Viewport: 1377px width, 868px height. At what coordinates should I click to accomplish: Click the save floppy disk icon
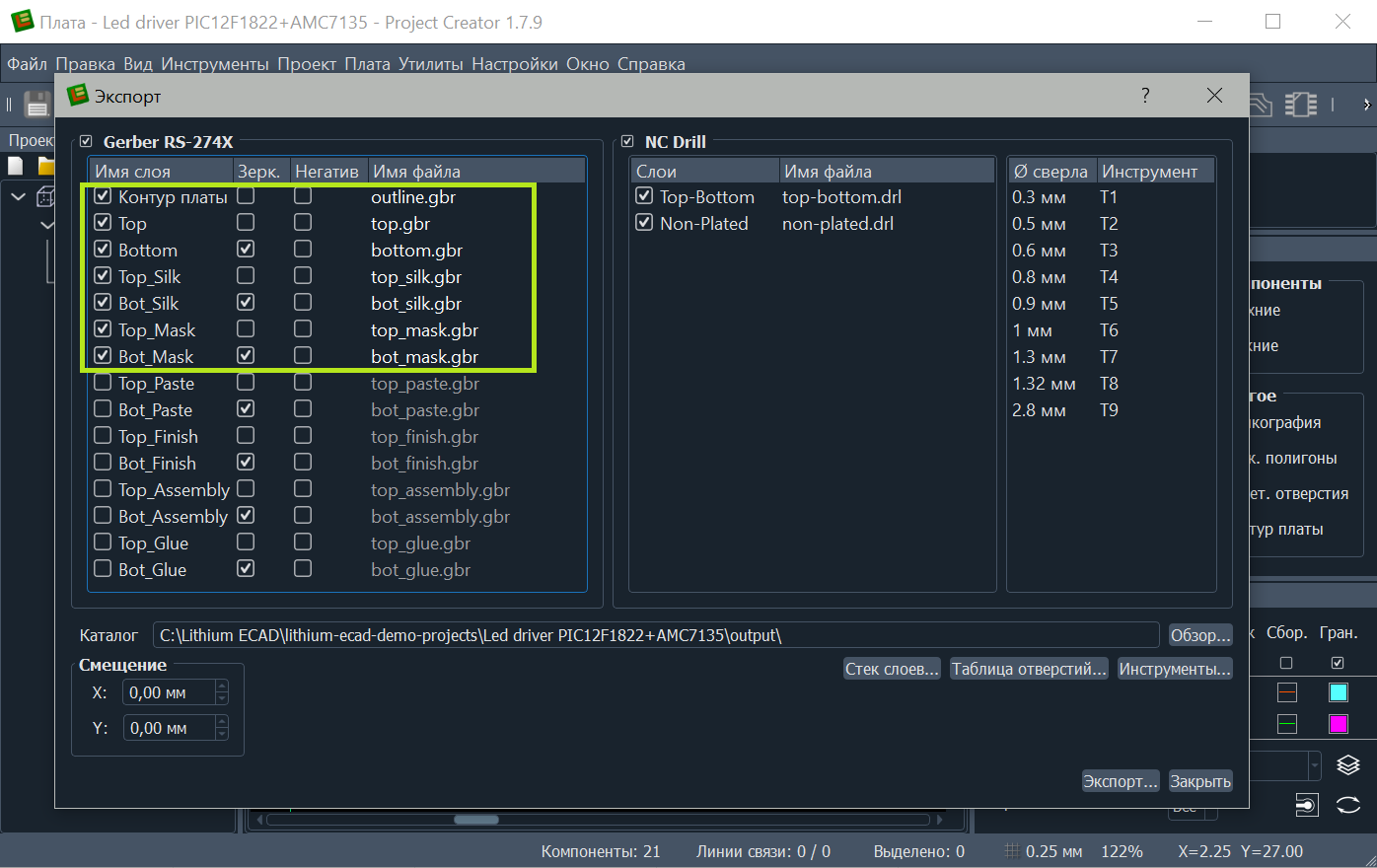pyautogui.click(x=37, y=104)
